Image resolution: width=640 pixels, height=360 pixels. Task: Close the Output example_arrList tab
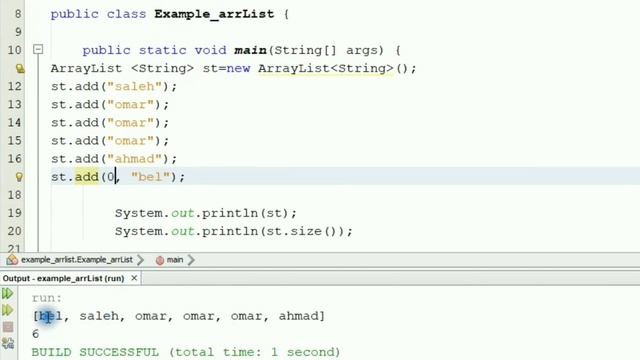(x=134, y=278)
